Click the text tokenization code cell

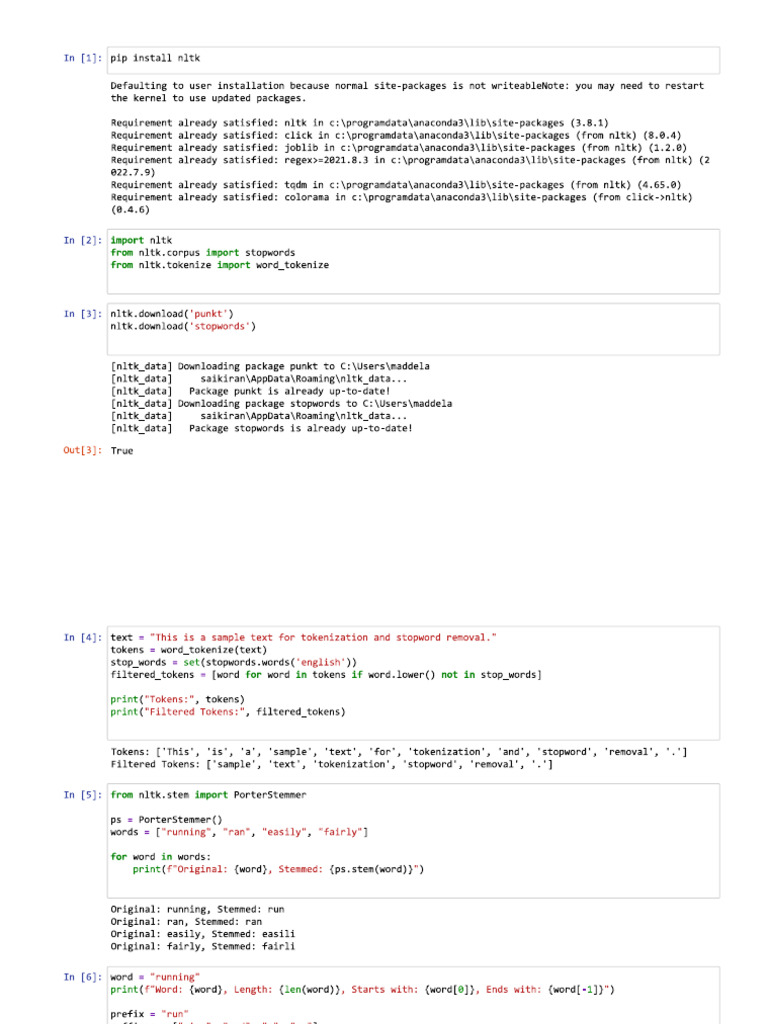pos(413,683)
